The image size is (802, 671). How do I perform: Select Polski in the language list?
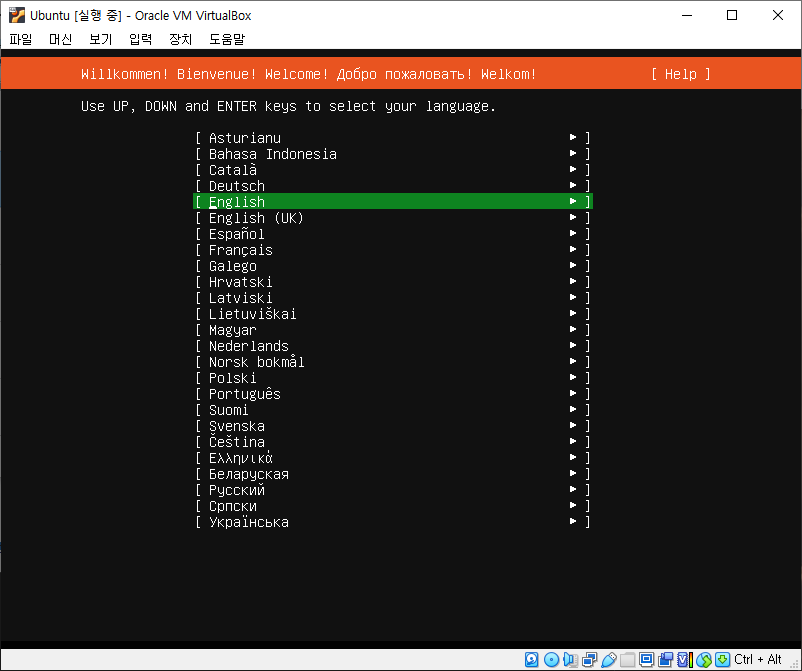pos(393,377)
